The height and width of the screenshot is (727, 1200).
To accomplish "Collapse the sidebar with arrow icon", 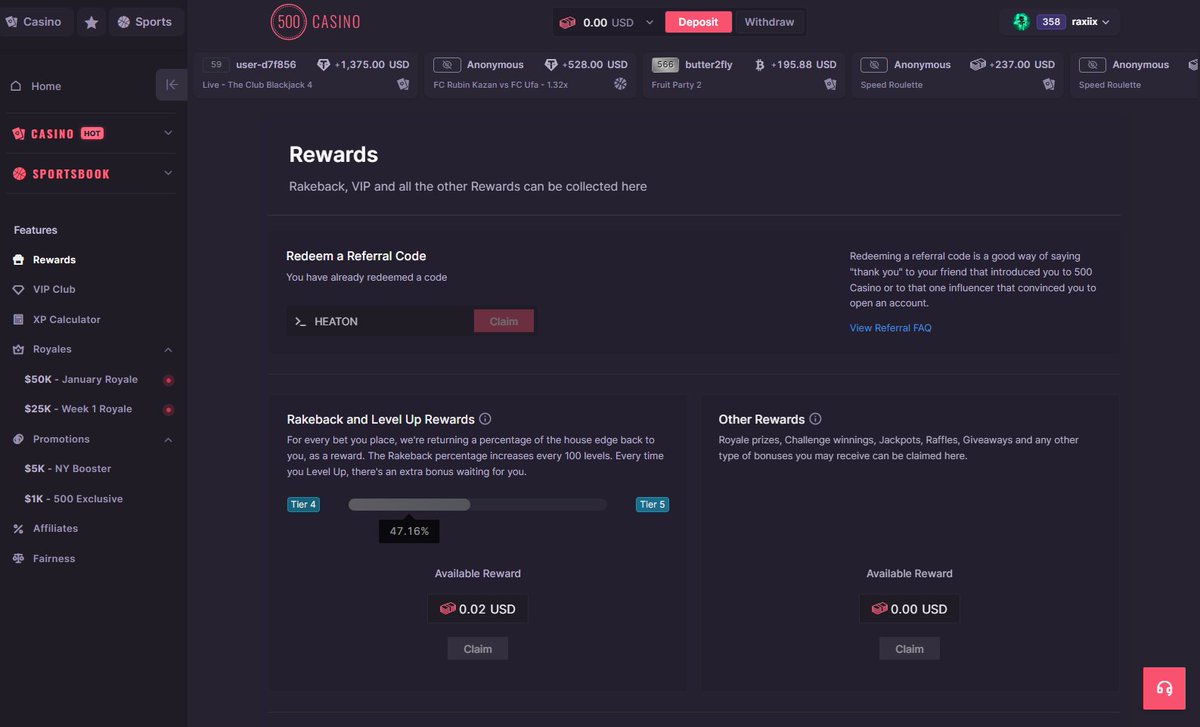I will point(171,85).
